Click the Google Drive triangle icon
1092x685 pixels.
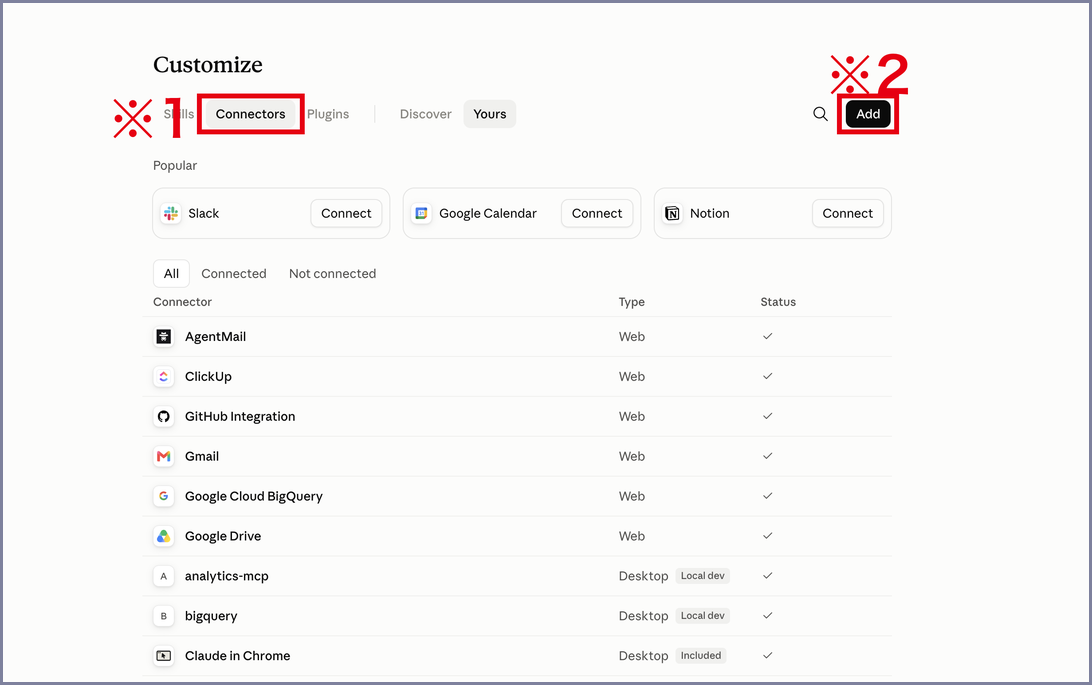[164, 536]
